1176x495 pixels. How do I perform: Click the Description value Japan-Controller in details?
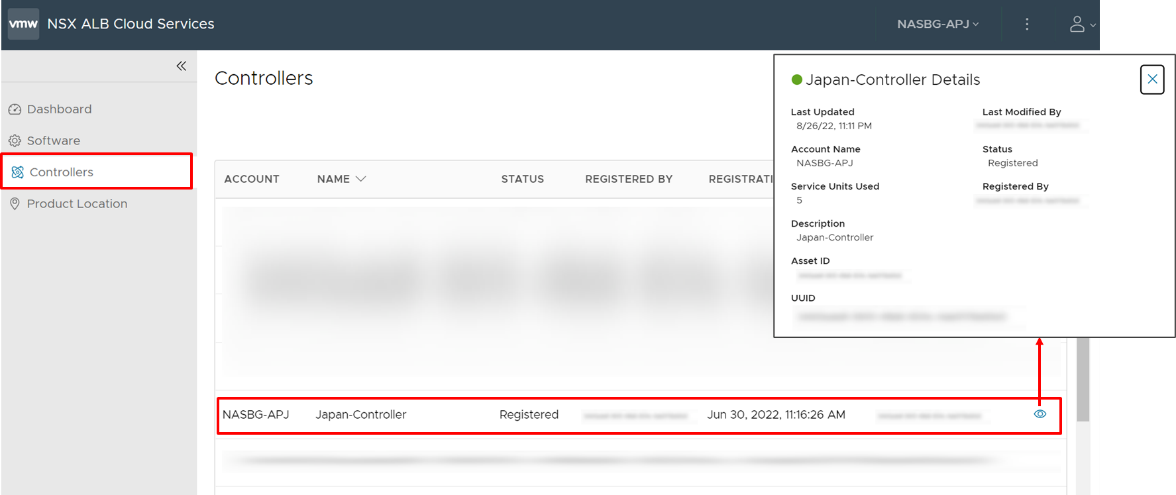click(x=835, y=238)
